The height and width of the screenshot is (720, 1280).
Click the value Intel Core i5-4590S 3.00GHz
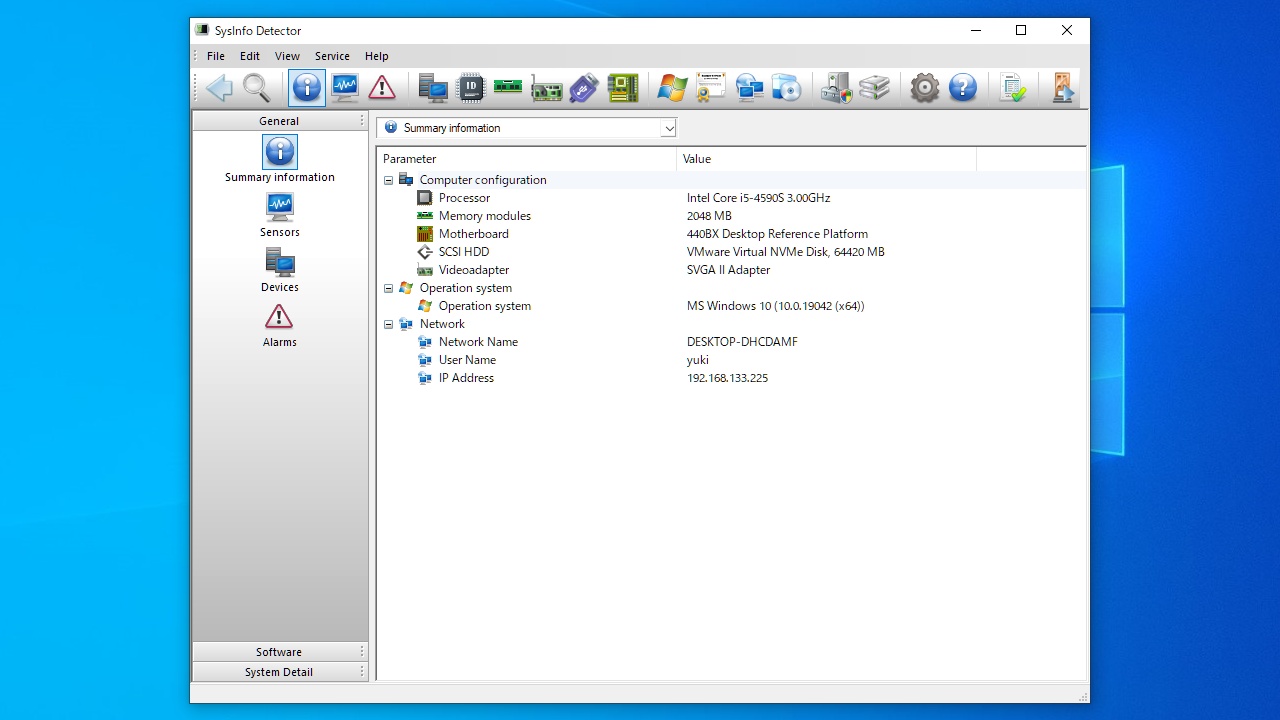click(758, 198)
